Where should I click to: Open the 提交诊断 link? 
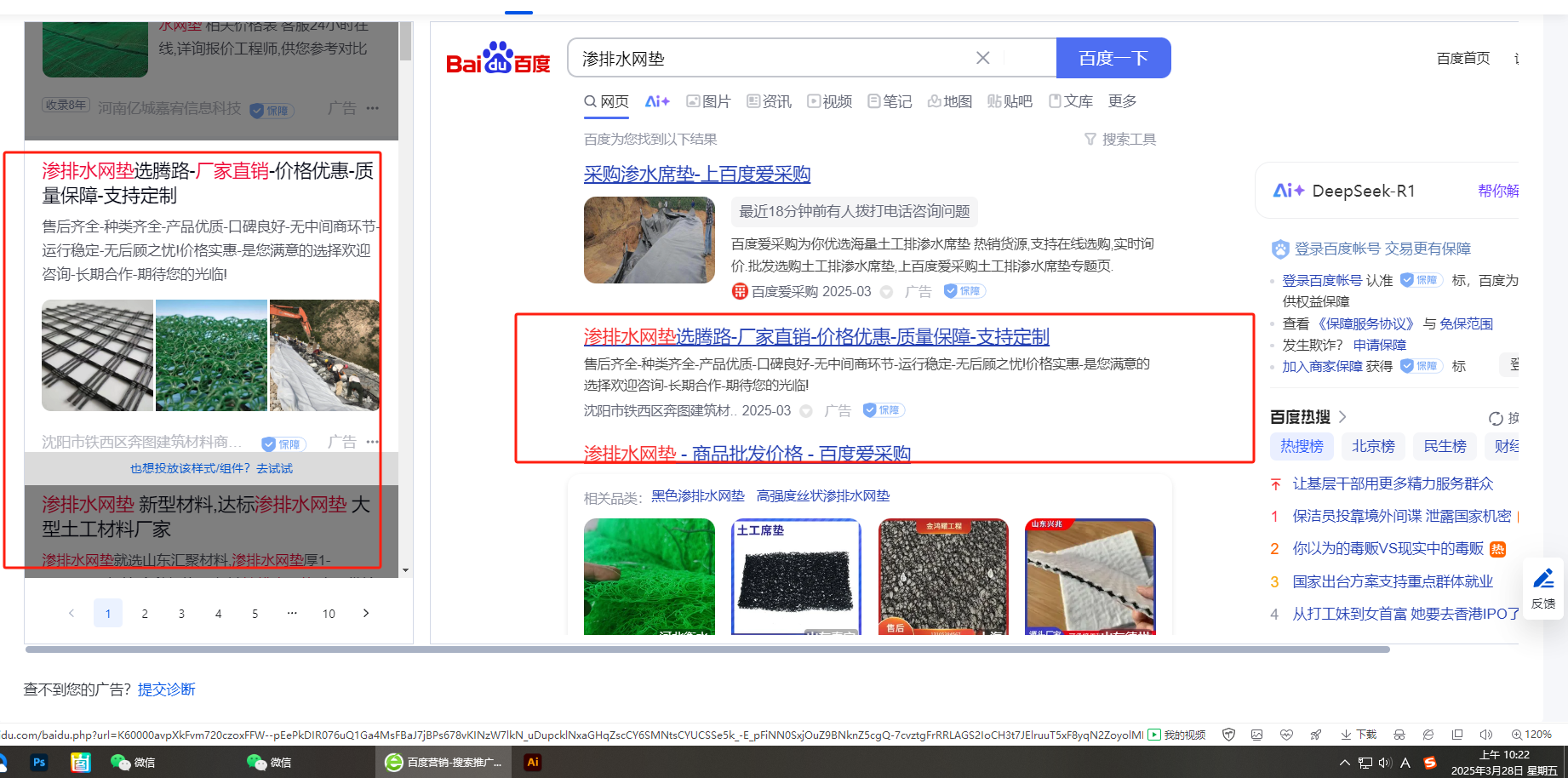(167, 689)
